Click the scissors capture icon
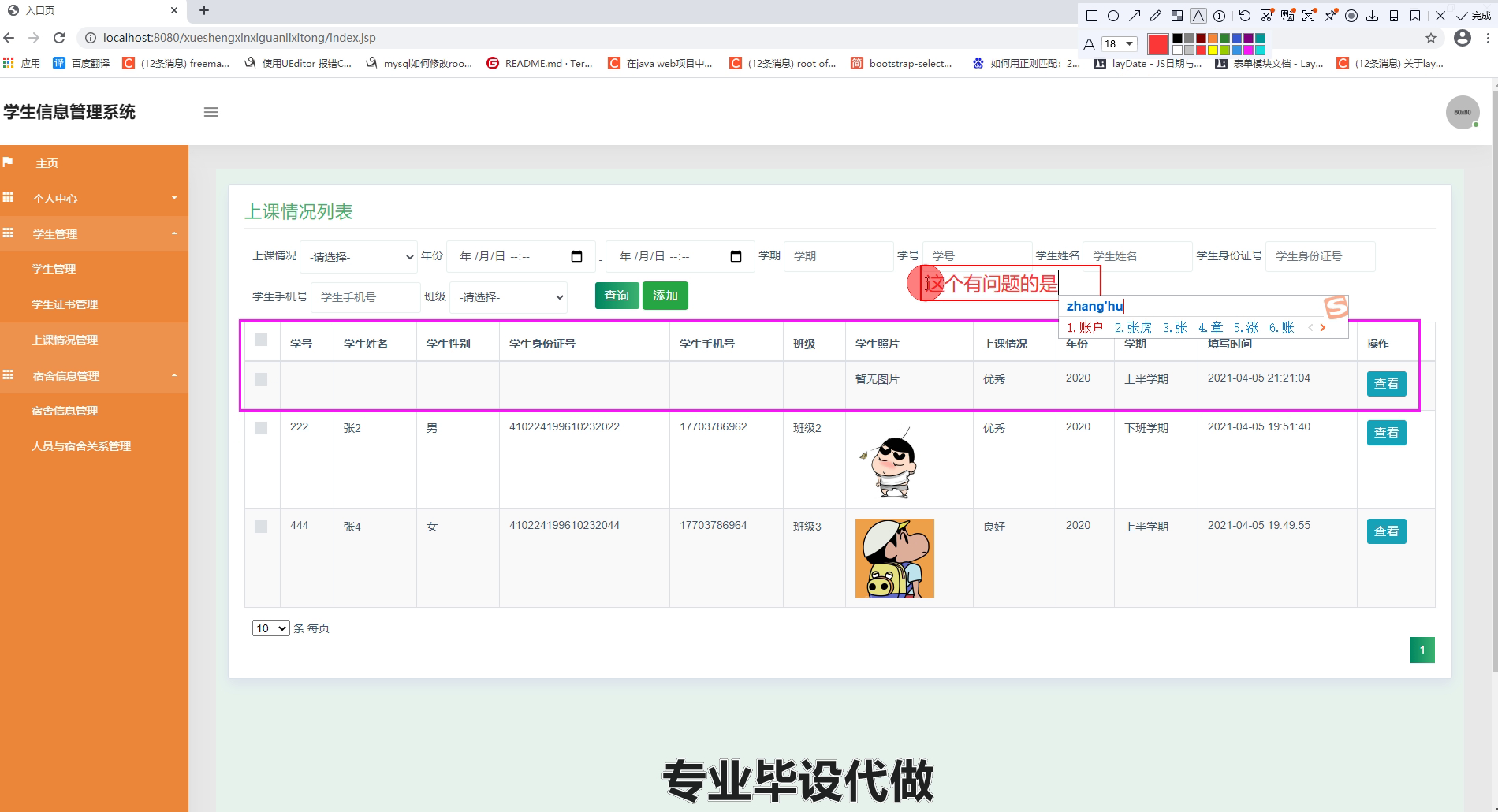The height and width of the screenshot is (812, 1498). (1266, 16)
